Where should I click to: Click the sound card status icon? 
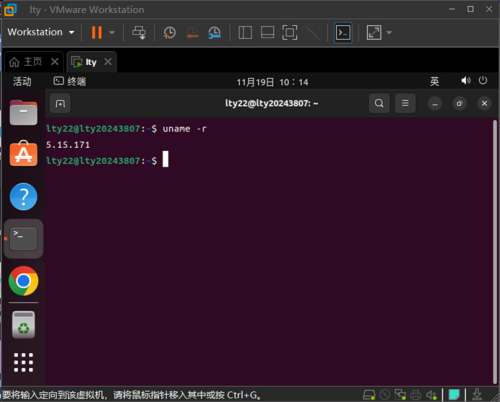point(431,395)
